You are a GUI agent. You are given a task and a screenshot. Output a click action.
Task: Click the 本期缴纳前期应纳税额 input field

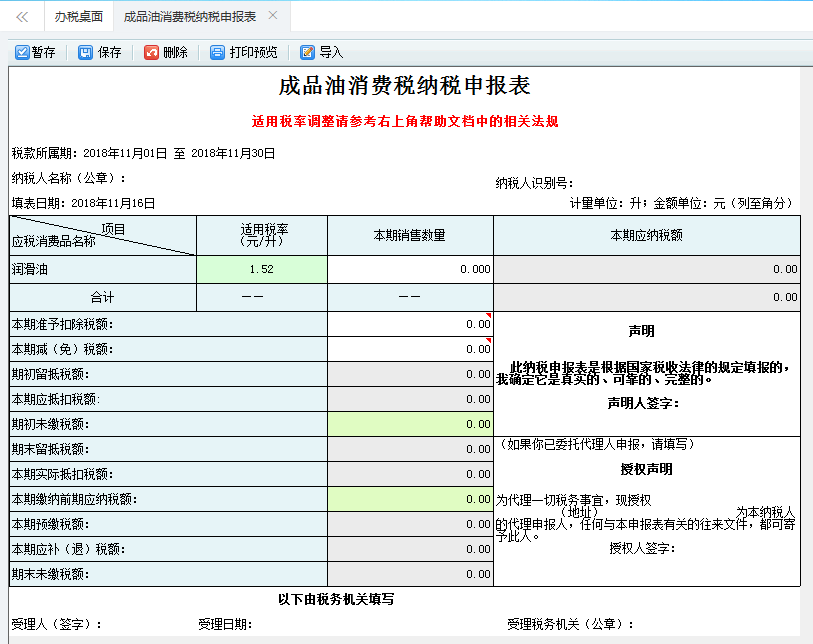pos(410,499)
